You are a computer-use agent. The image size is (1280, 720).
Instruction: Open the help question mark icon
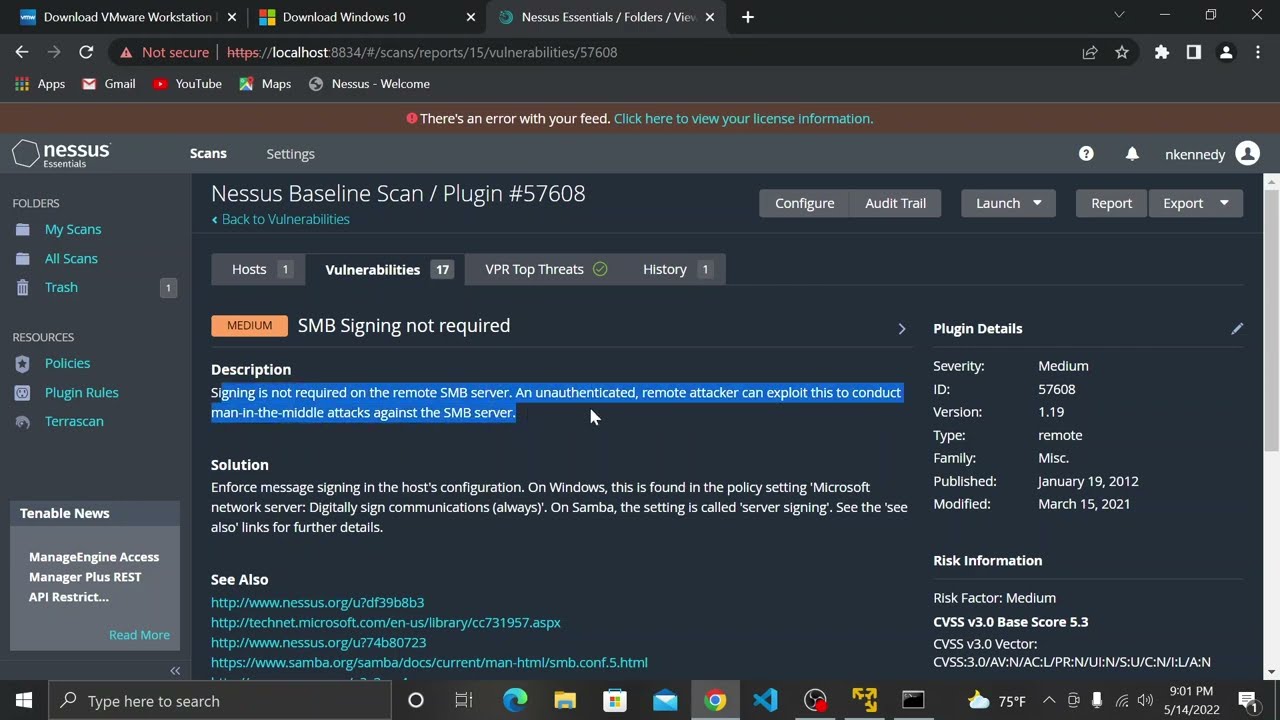[x=1086, y=154]
